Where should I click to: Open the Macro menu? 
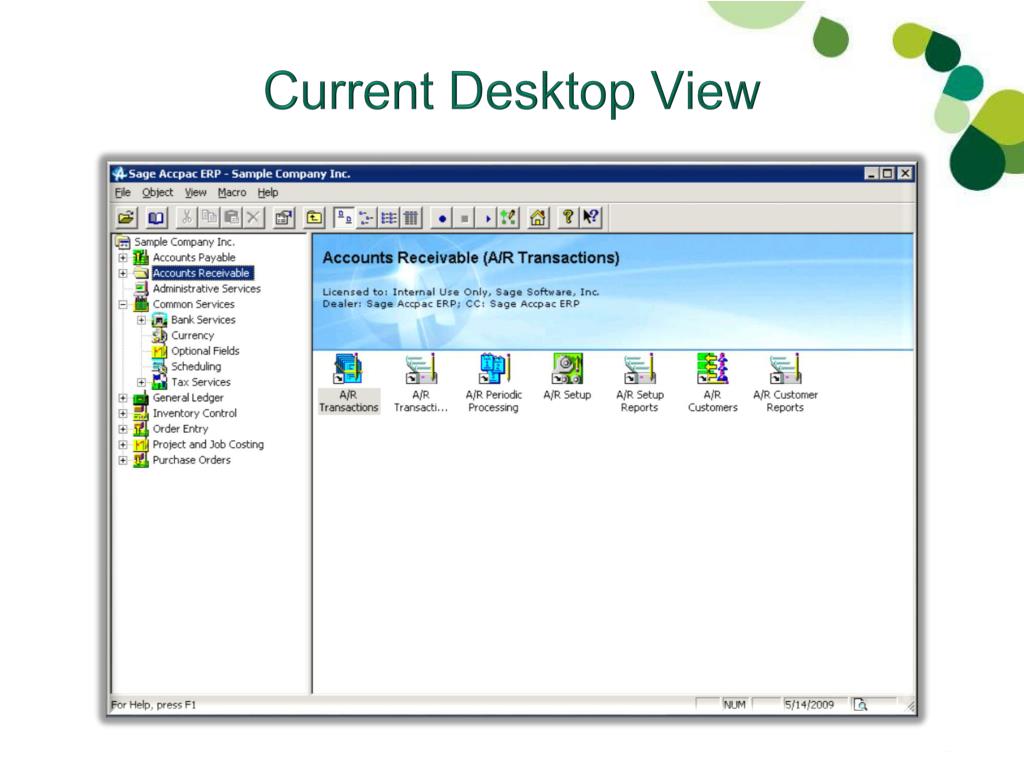pyautogui.click(x=232, y=193)
